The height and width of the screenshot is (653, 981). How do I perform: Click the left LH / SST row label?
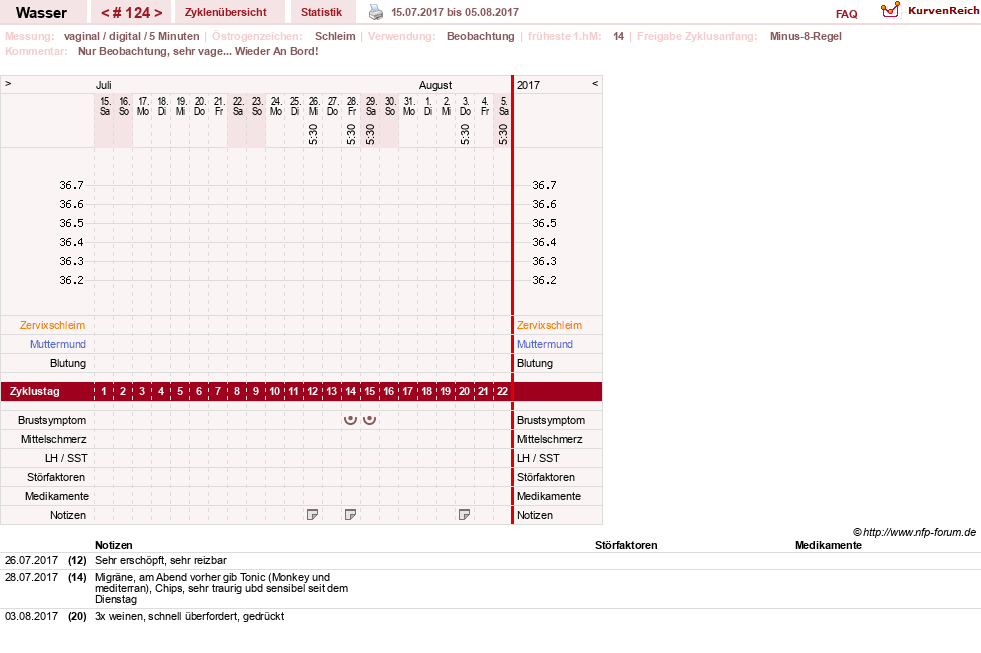(x=66, y=458)
